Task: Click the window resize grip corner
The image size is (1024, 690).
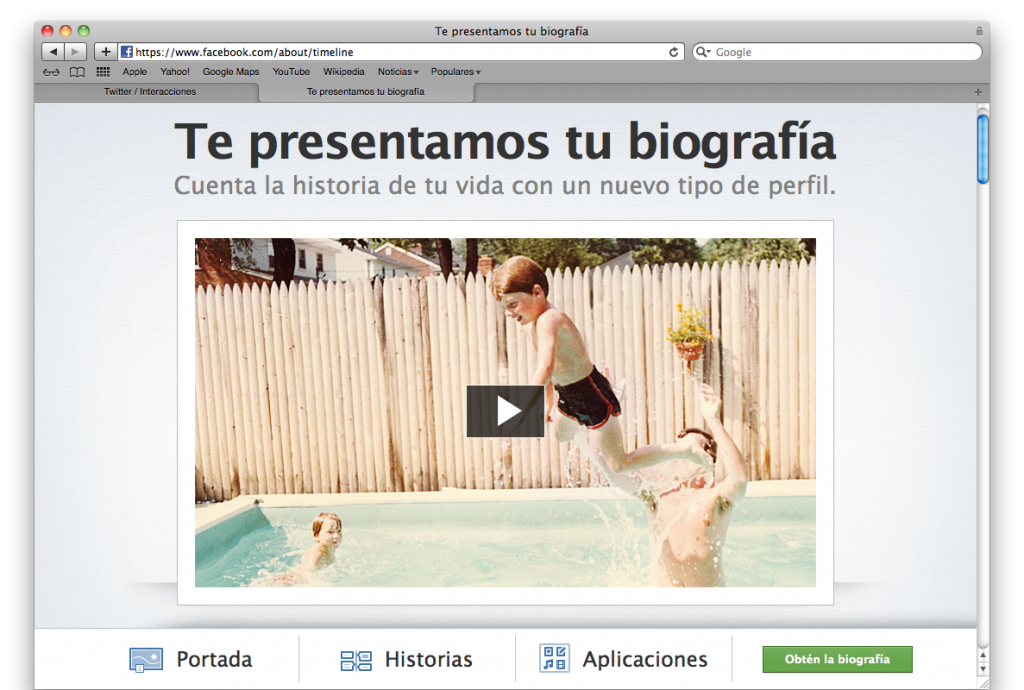Action: point(983,683)
